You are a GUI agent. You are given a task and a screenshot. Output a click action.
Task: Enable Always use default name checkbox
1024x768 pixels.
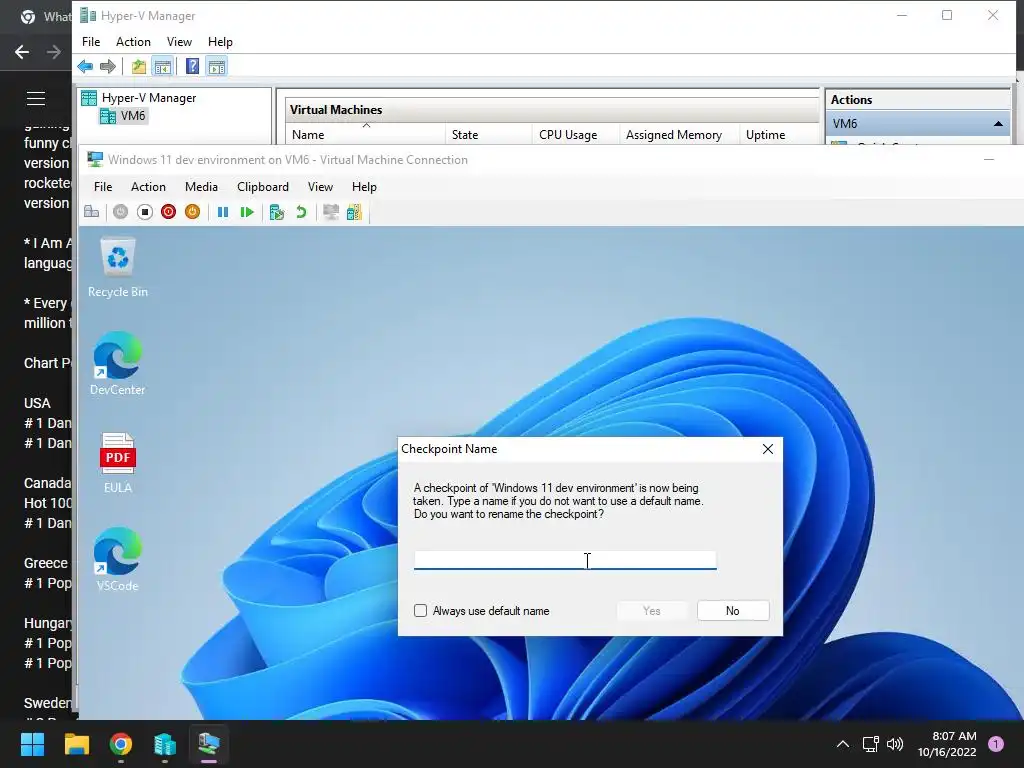(x=421, y=611)
